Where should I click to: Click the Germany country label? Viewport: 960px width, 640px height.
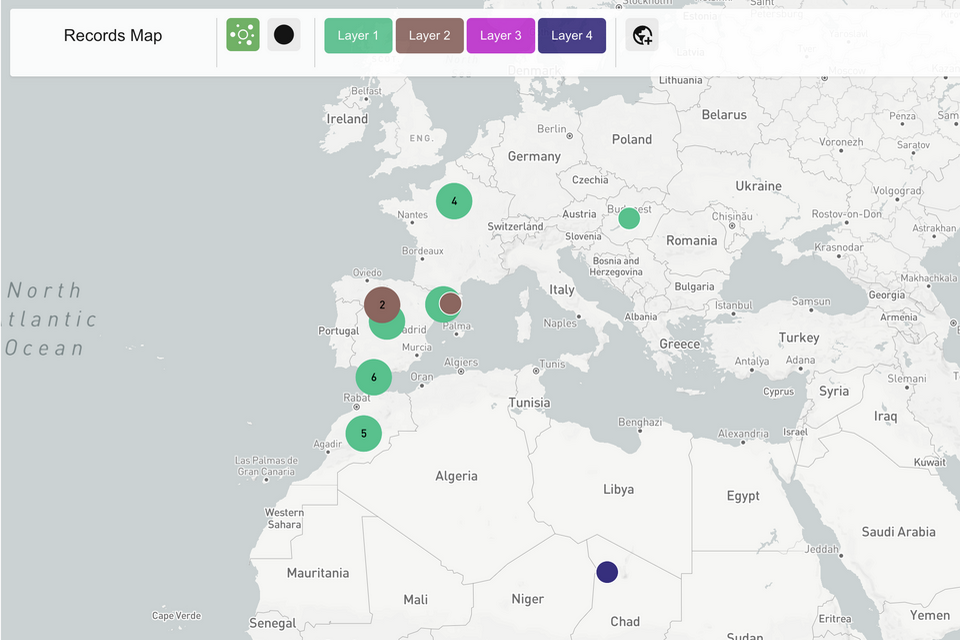click(x=534, y=156)
